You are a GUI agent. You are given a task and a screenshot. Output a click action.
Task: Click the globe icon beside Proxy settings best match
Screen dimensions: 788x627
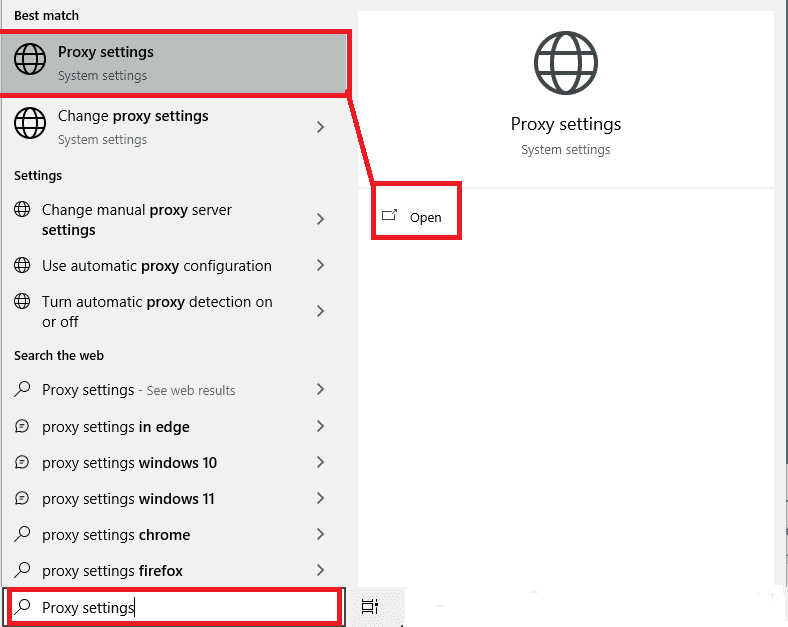pyautogui.click(x=30, y=62)
